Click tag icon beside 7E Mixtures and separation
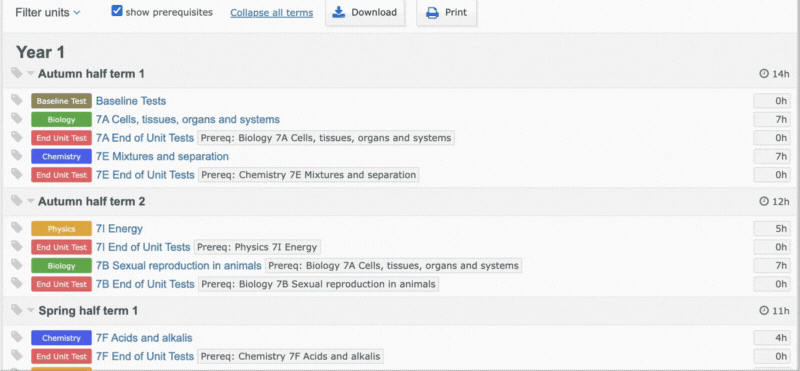Viewport: 800px width, 371px height. coord(17,155)
